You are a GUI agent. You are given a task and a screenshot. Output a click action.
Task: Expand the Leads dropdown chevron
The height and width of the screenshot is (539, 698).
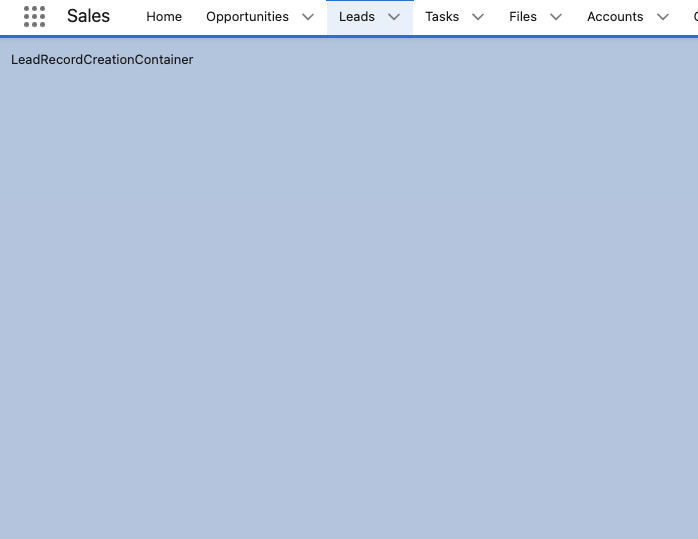coord(394,17)
